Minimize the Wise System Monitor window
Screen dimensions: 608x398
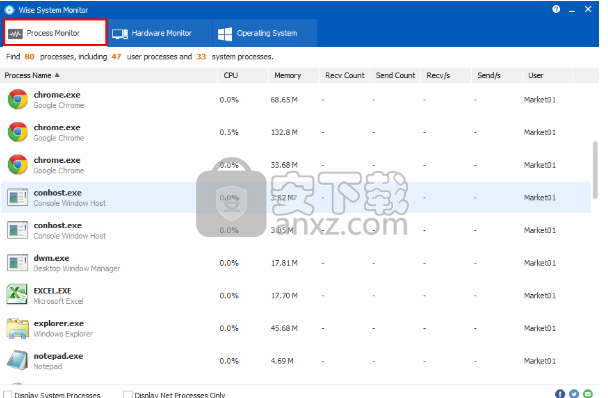pyautogui.click(x=572, y=10)
